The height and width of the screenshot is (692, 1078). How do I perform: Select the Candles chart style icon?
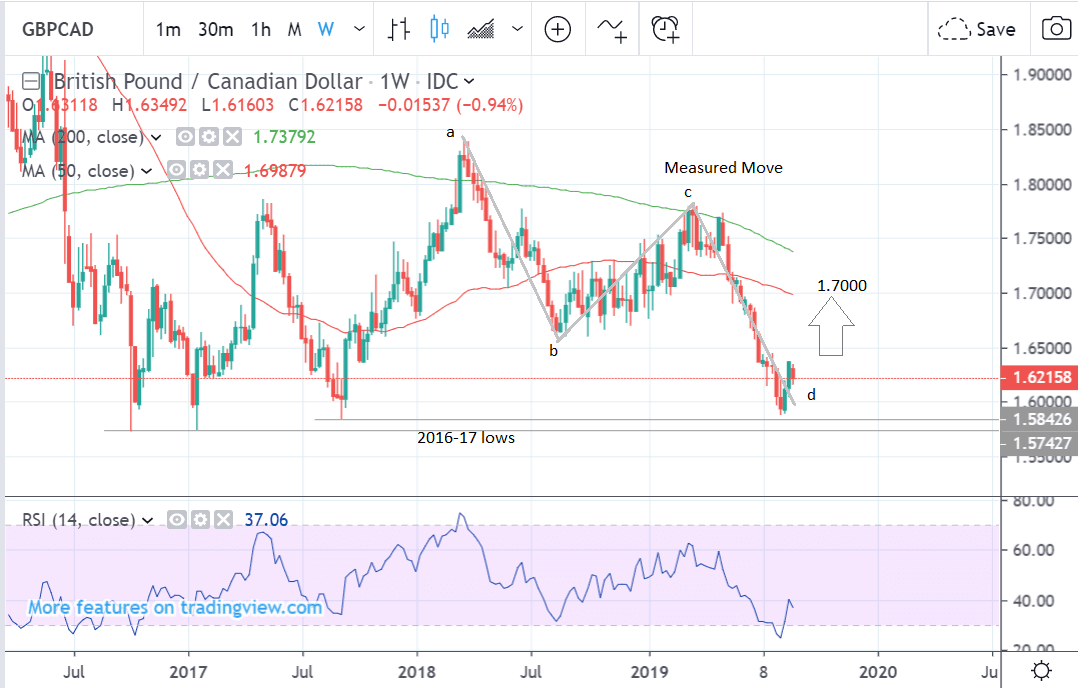(x=439, y=29)
